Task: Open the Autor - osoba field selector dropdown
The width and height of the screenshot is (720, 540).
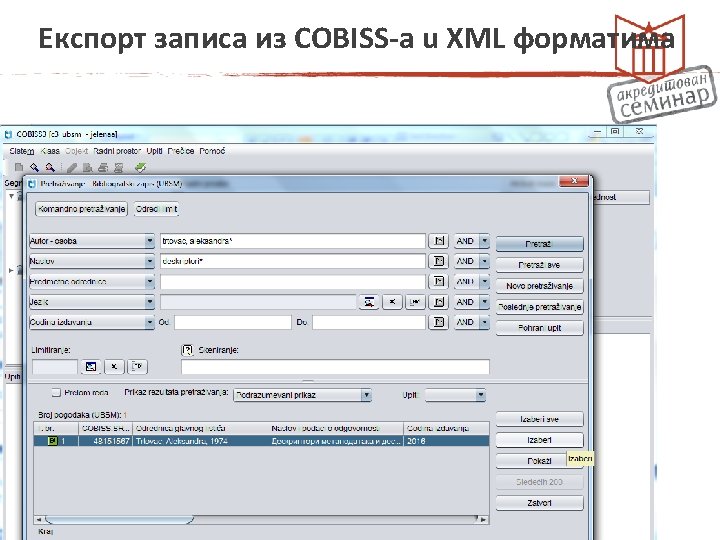Action: click(x=150, y=241)
